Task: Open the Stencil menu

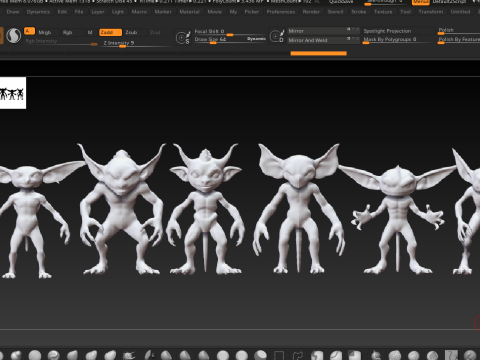Action: tap(335, 12)
